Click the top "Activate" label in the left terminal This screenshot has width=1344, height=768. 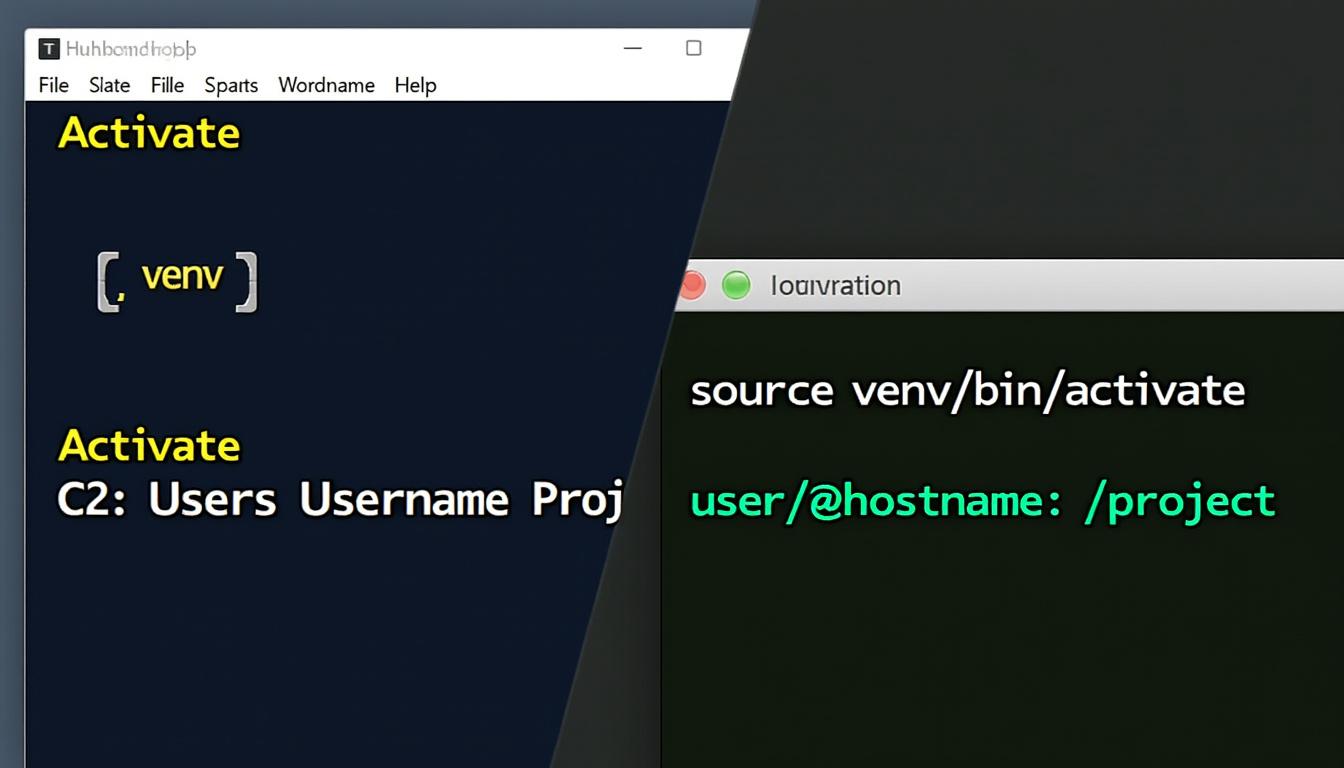point(148,132)
